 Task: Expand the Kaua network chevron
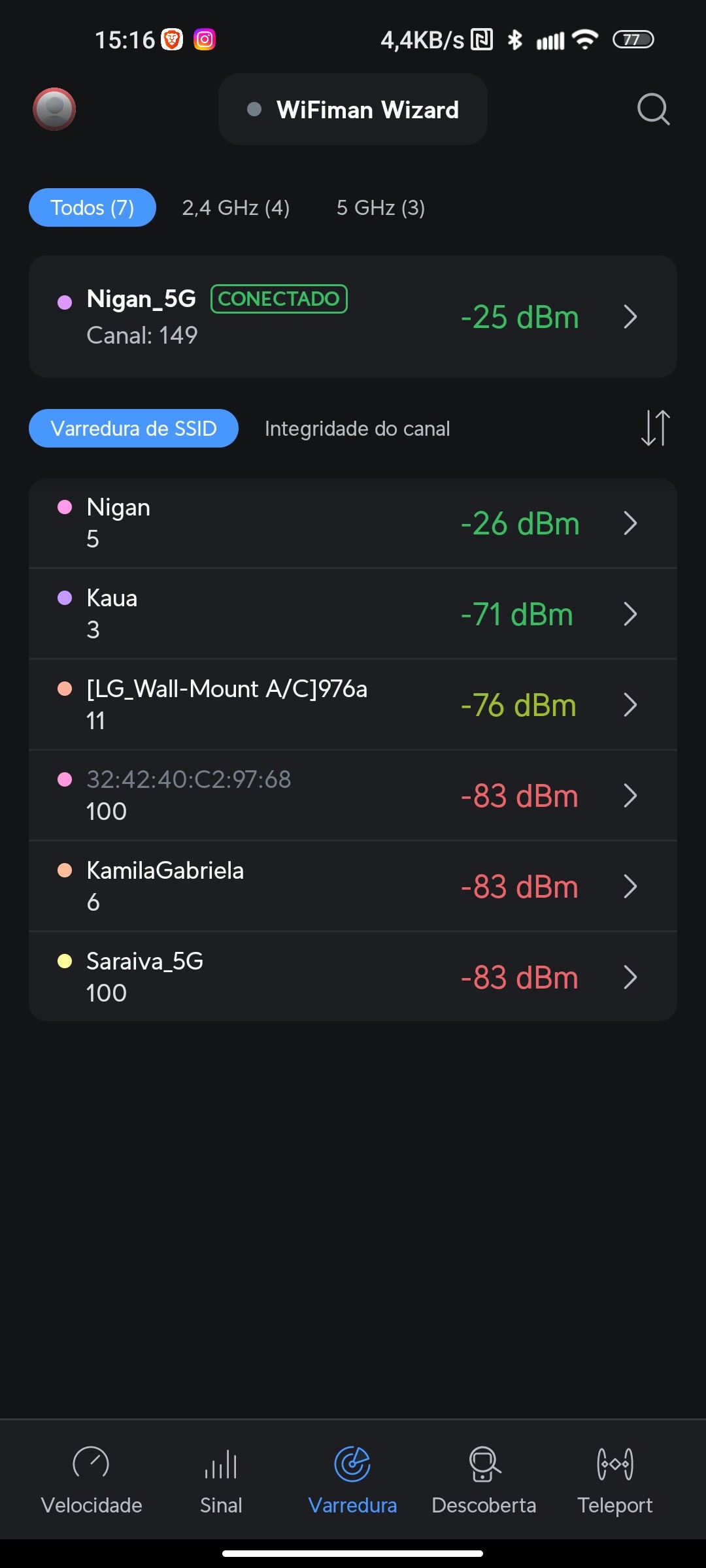pyautogui.click(x=630, y=614)
